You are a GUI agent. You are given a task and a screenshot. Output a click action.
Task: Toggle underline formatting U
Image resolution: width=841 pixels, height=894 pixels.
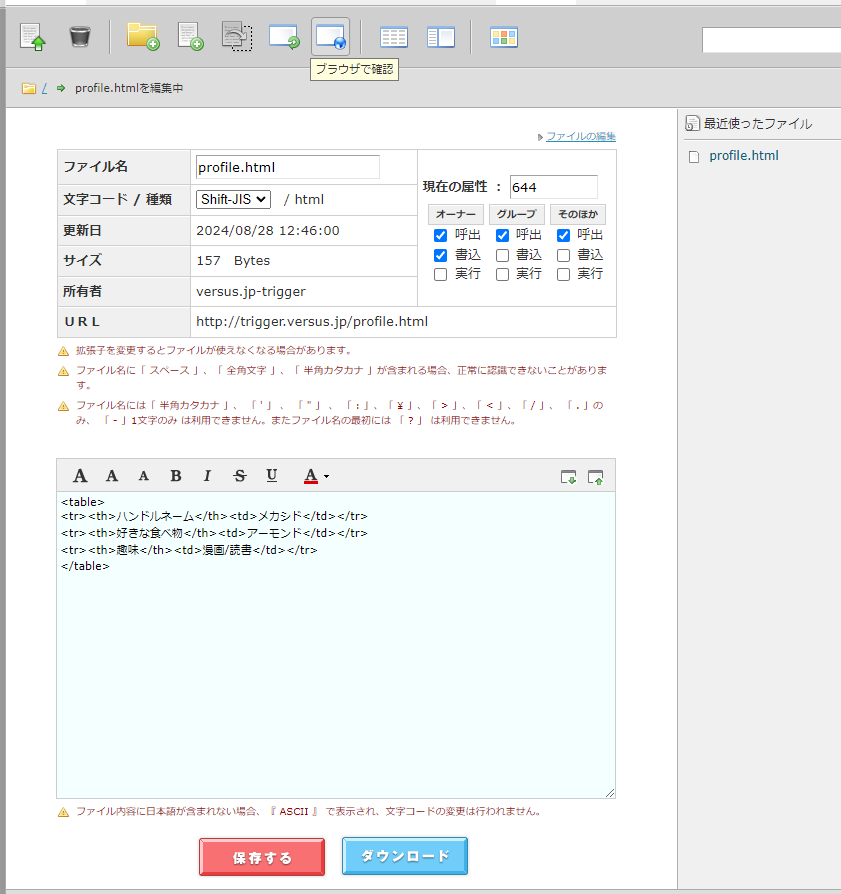point(272,476)
